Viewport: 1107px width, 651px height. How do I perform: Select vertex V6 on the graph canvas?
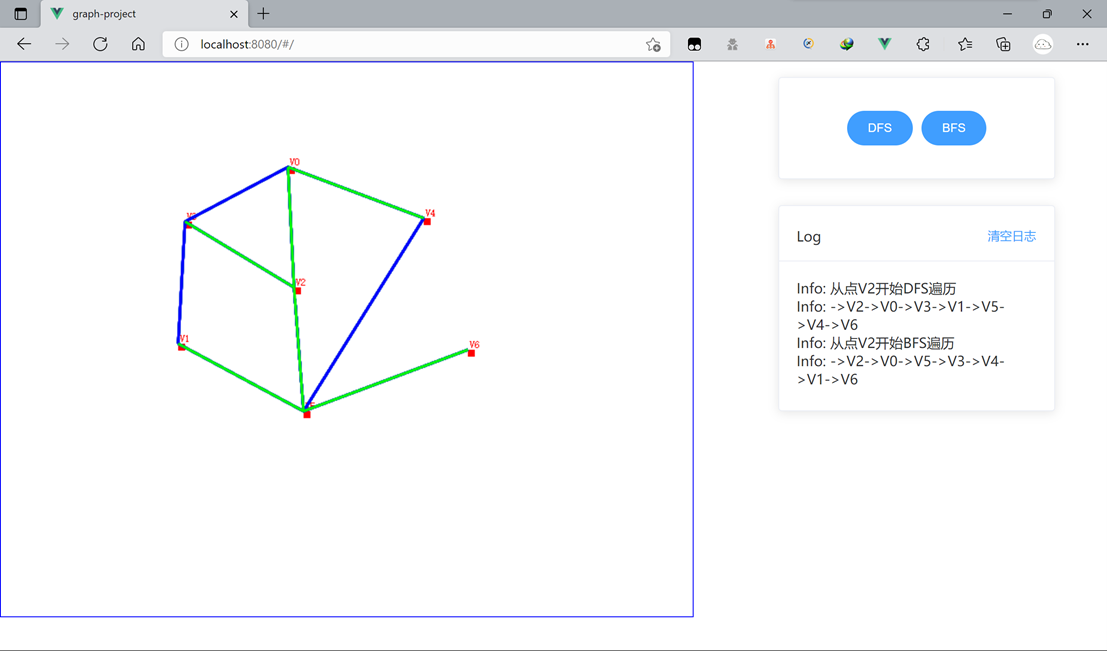pos(472,353)
